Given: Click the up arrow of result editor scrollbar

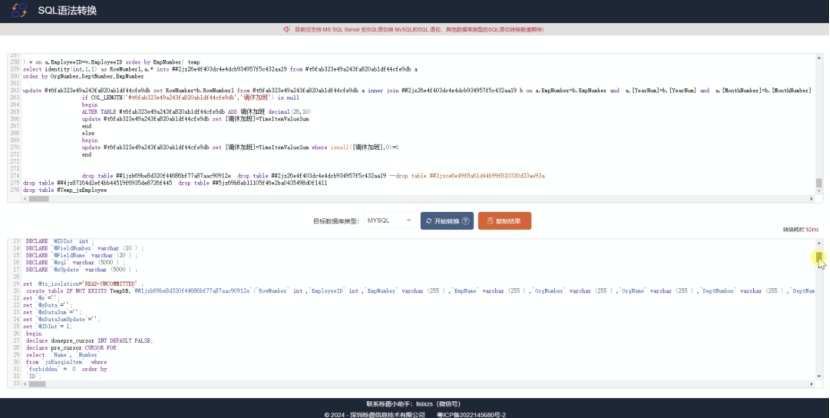Looking at the screenshot, I should [819, 243].
